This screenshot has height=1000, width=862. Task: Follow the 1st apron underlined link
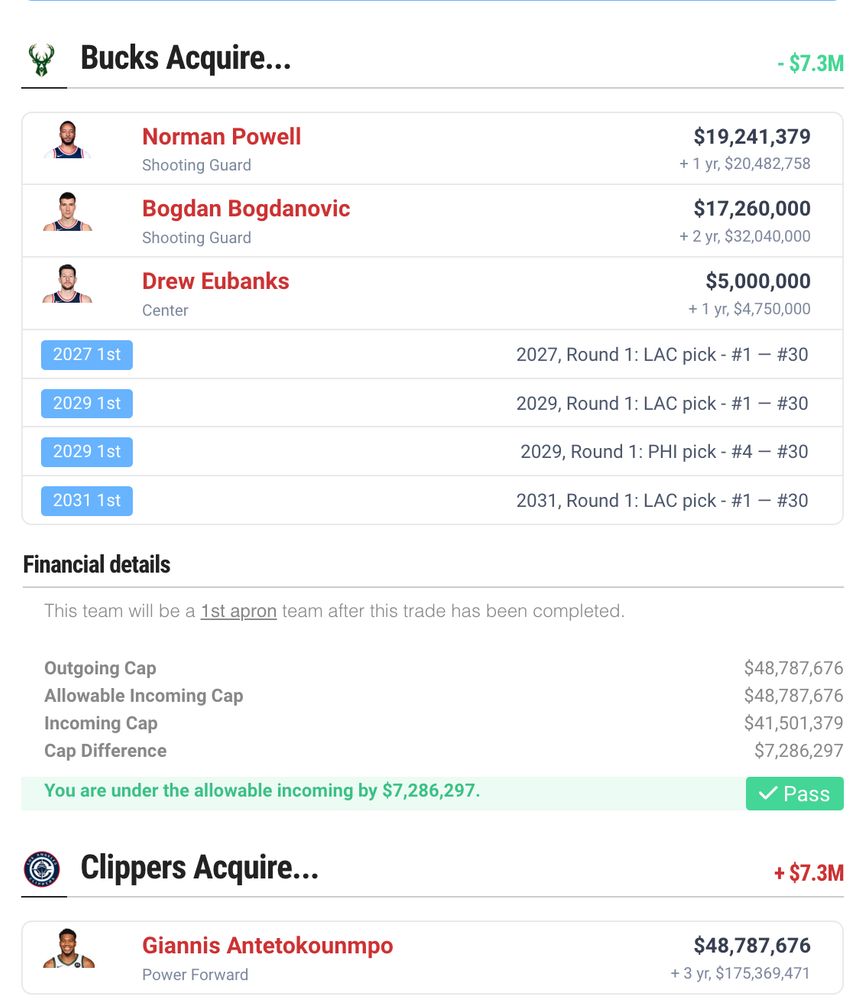pyautogui.click(x=238, y=611)
